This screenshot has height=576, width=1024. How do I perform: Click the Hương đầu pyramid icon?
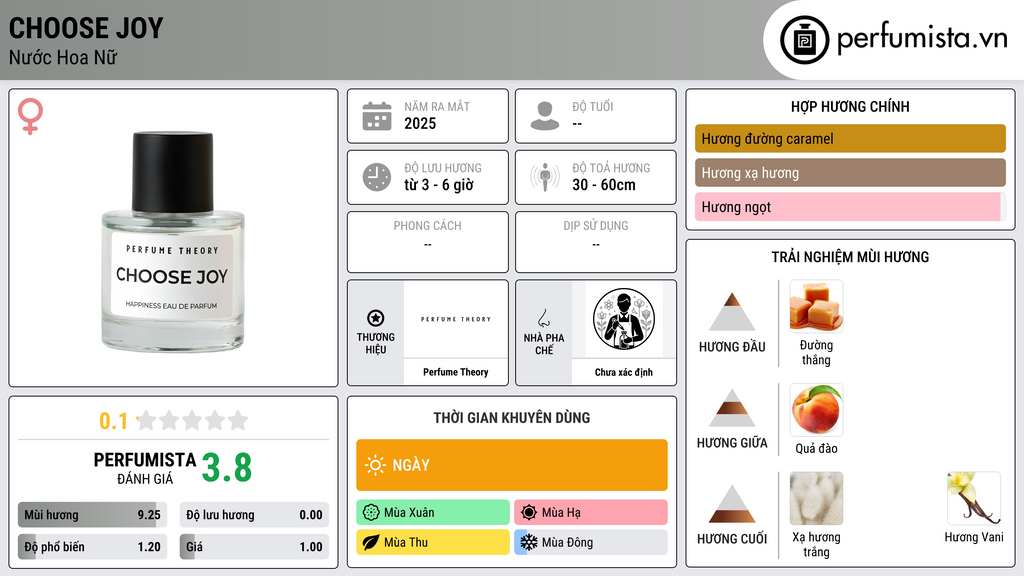coord(732,312)
